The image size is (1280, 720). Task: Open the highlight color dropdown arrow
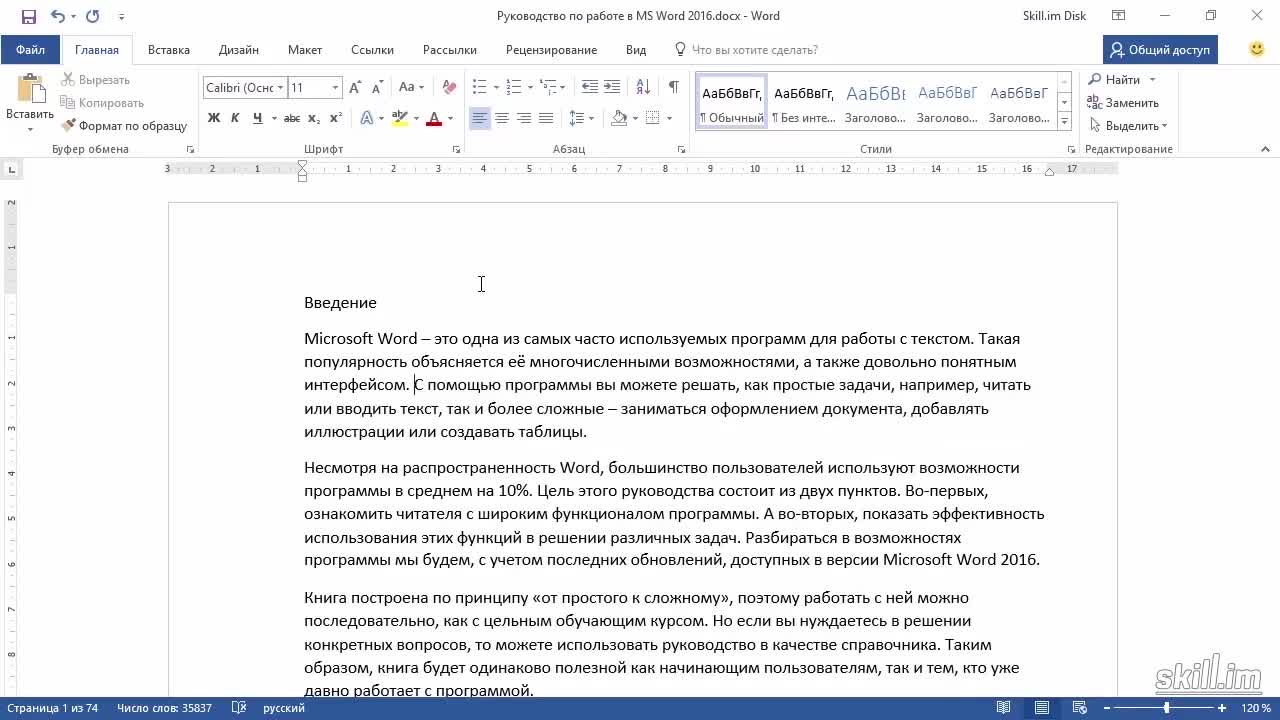click(416, 118)
